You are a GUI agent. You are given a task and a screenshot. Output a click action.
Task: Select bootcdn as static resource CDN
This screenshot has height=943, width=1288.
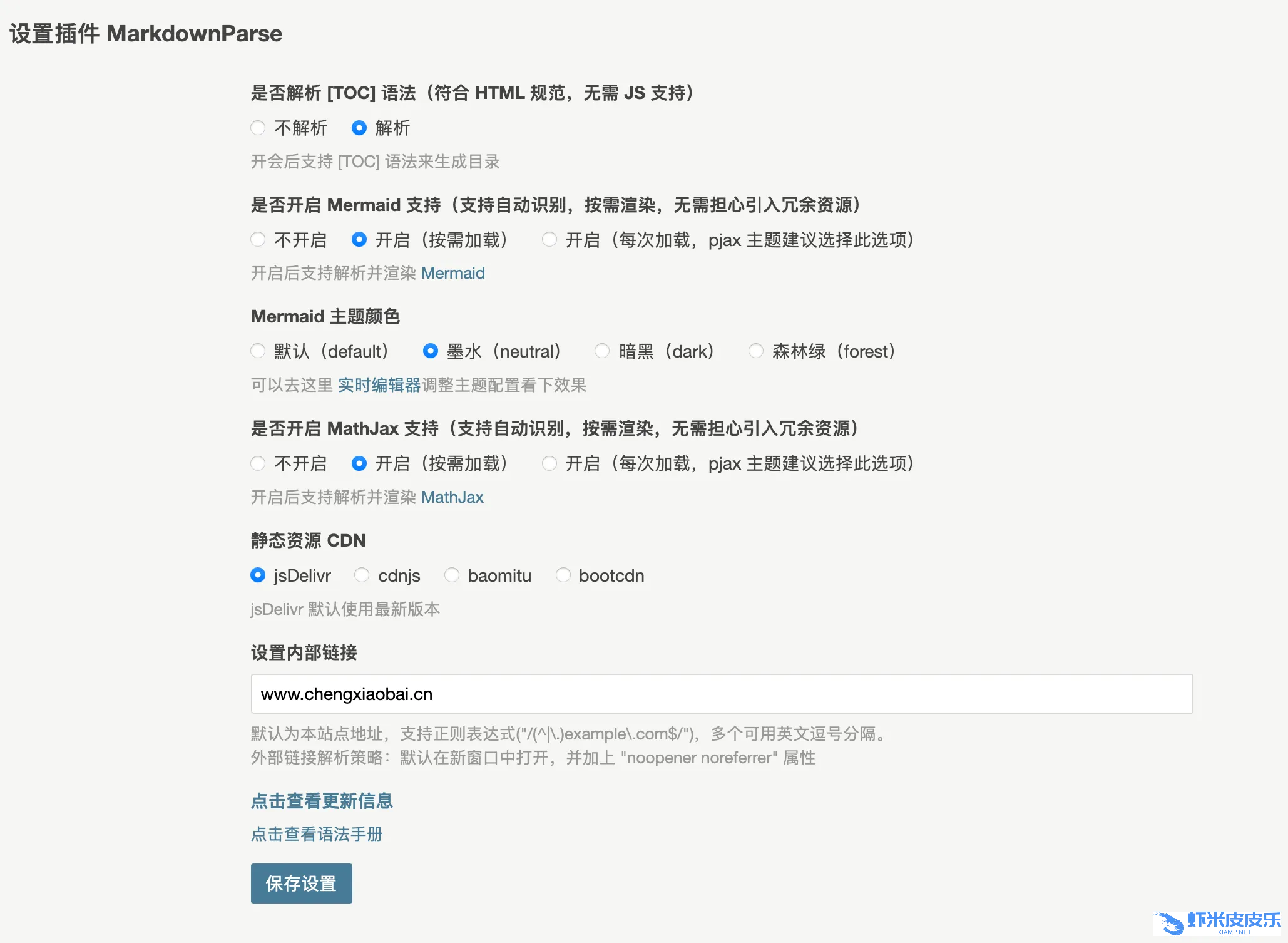(563, 575)
